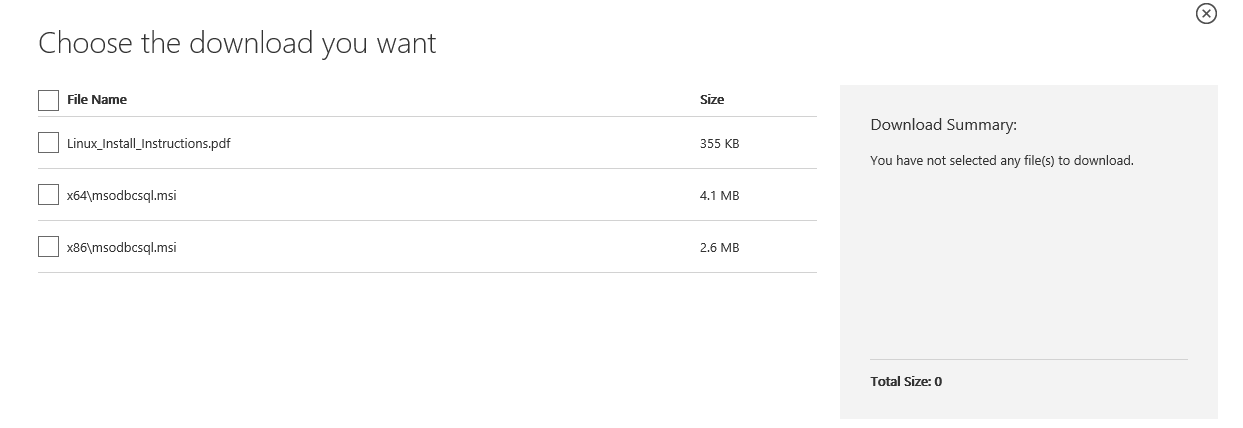Click the File Name column header
The image size is (1243, 428).
point(97,100)
